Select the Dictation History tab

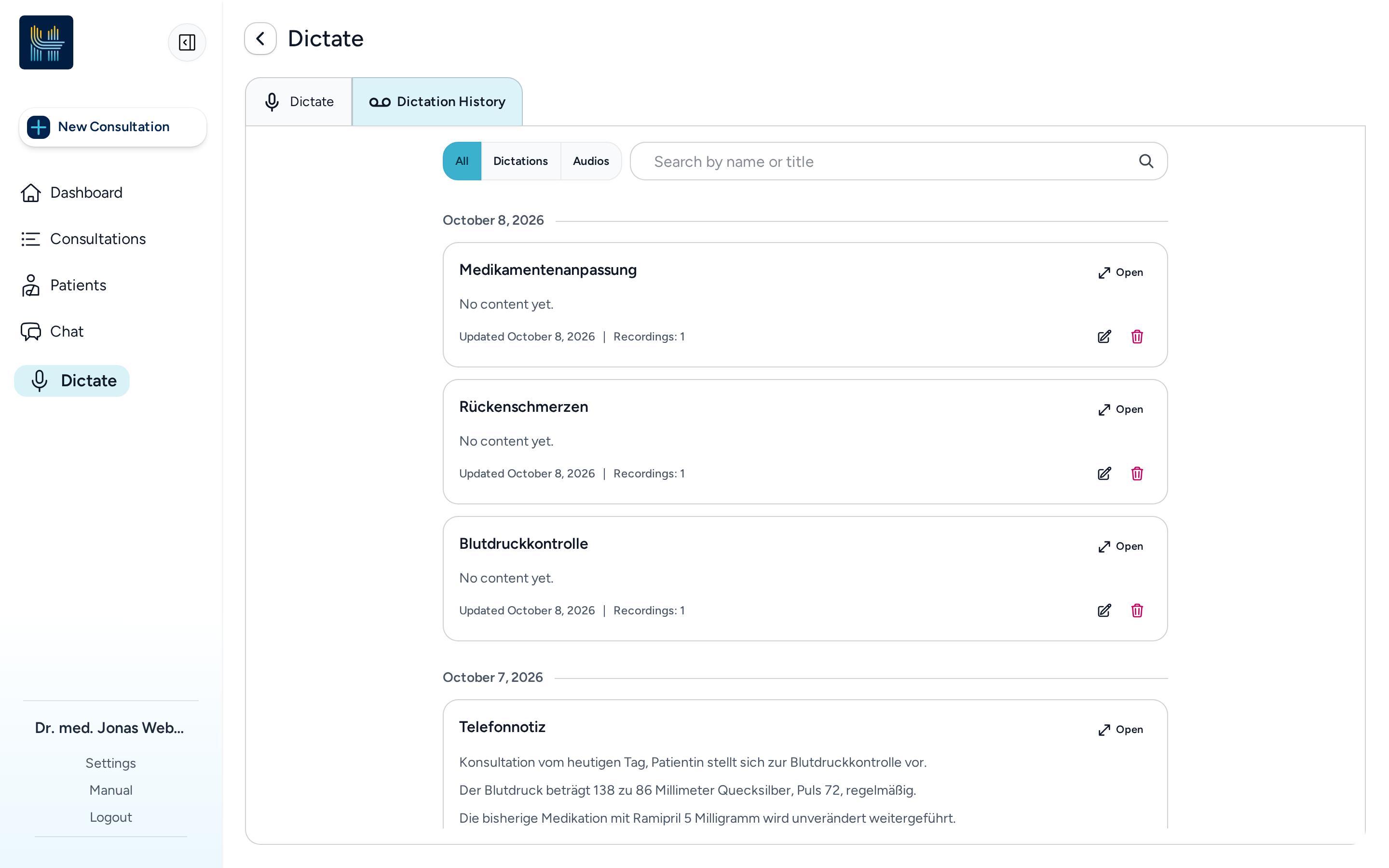pyautogui.click(x=437, y=102)
